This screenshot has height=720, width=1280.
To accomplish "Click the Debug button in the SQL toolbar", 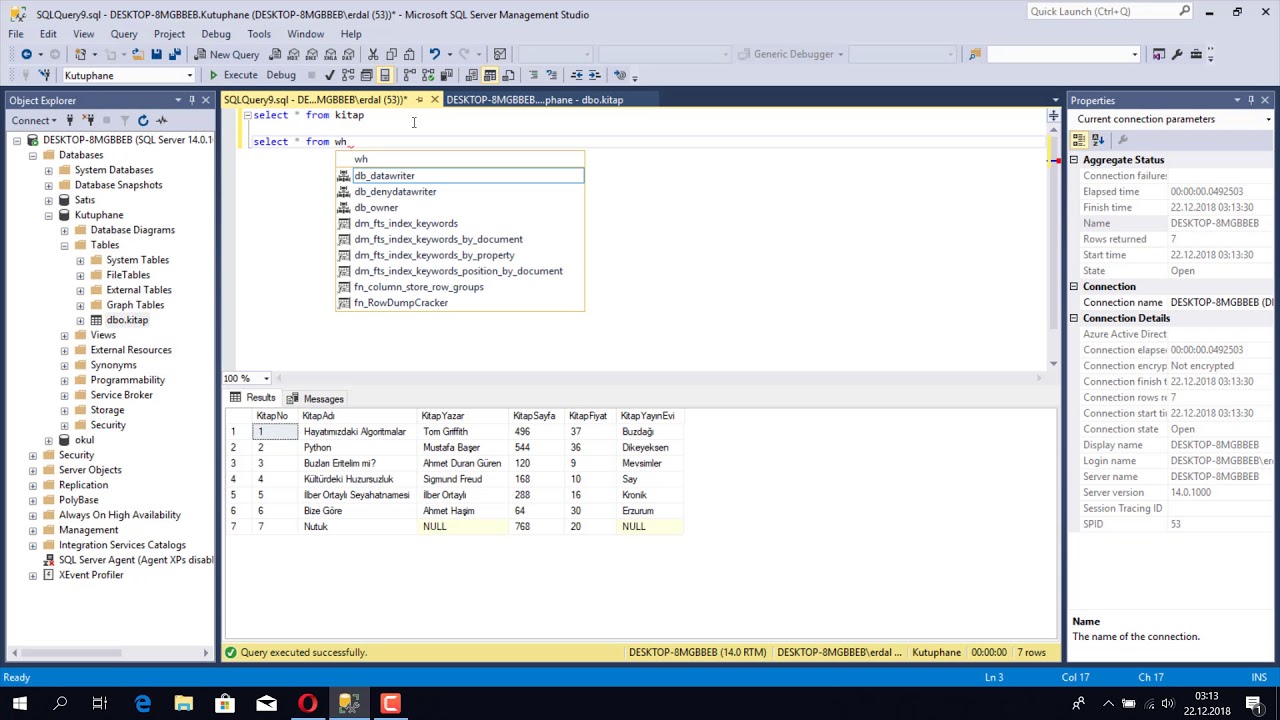I will 281,75.
